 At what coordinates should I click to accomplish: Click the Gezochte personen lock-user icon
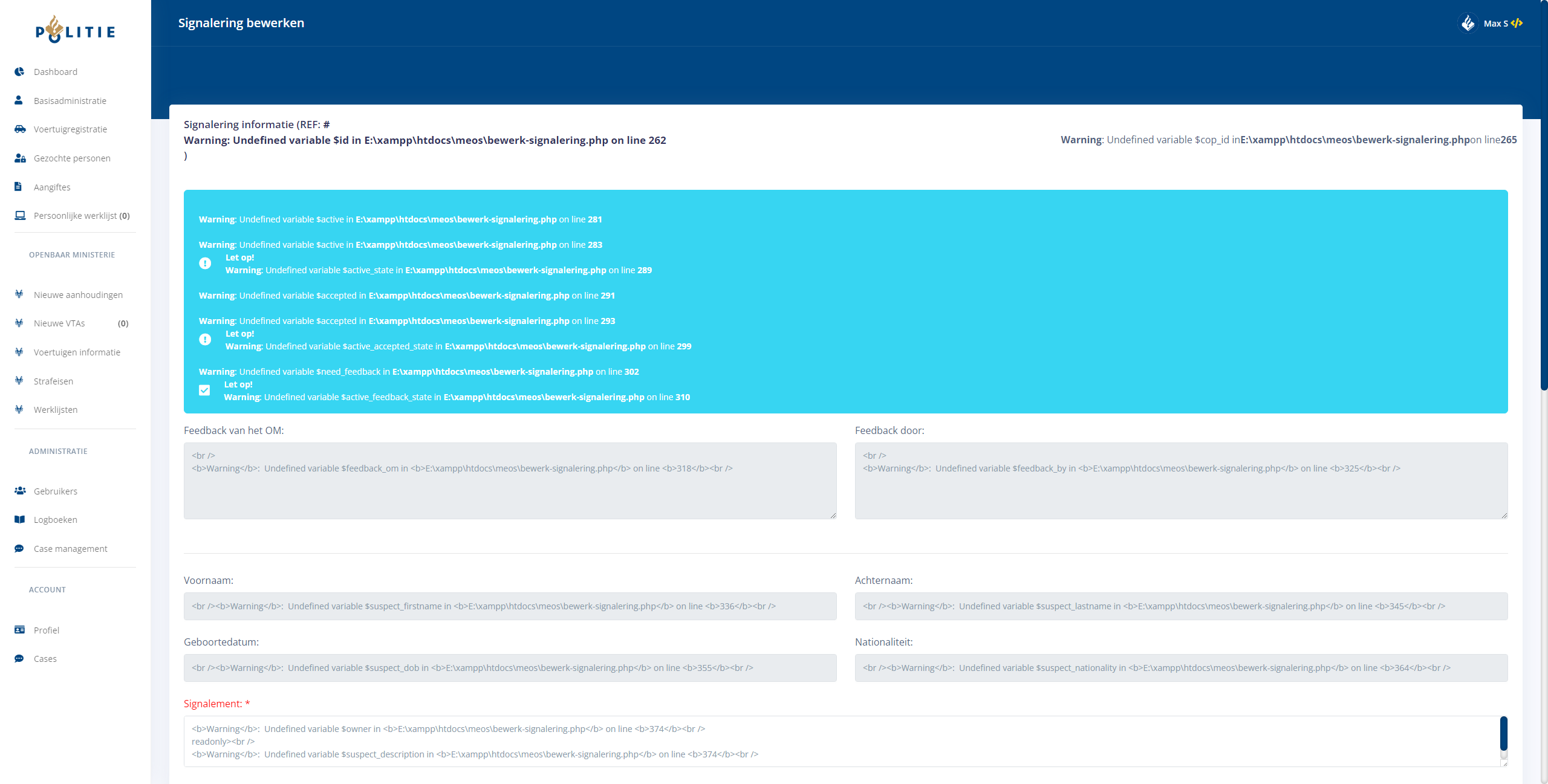pos(20,158)
